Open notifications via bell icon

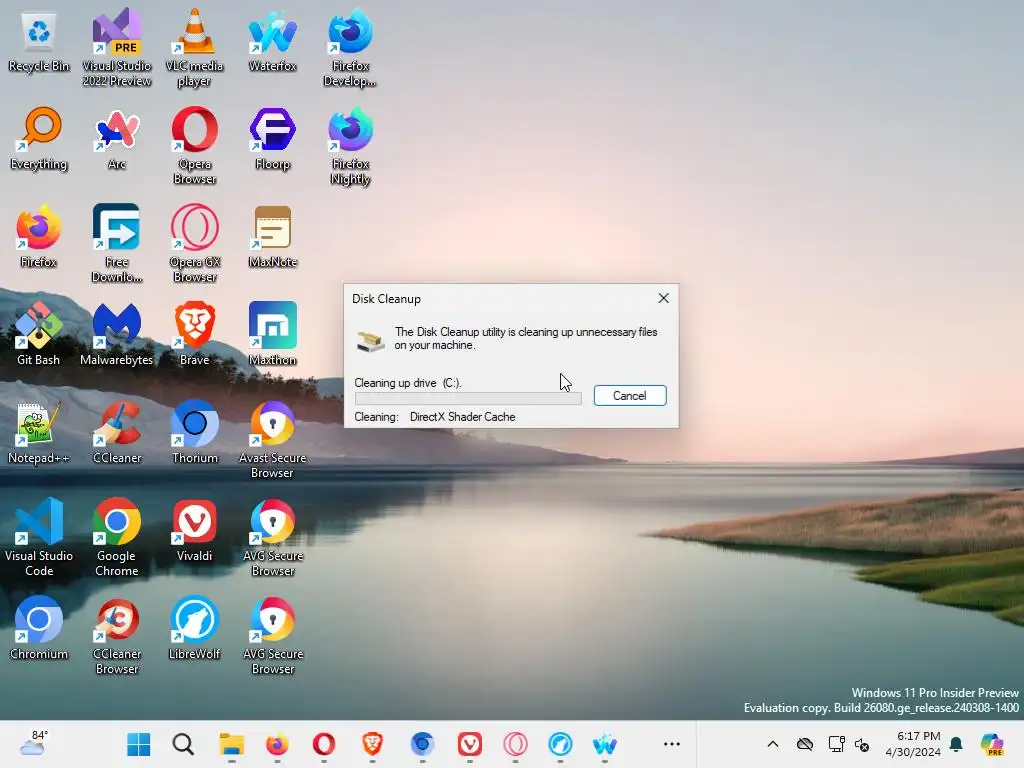(x=956, y=744)
